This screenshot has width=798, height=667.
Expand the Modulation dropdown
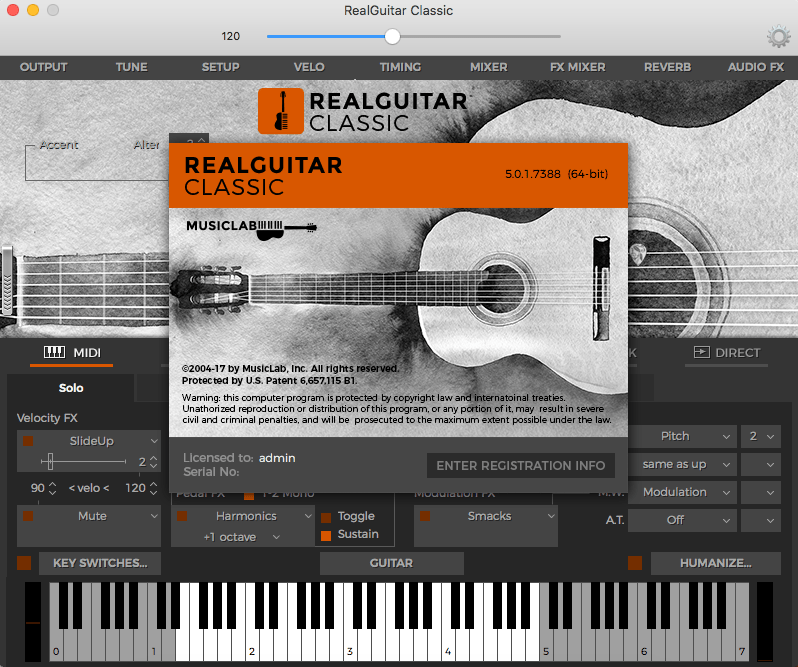(x=682, y=492)
